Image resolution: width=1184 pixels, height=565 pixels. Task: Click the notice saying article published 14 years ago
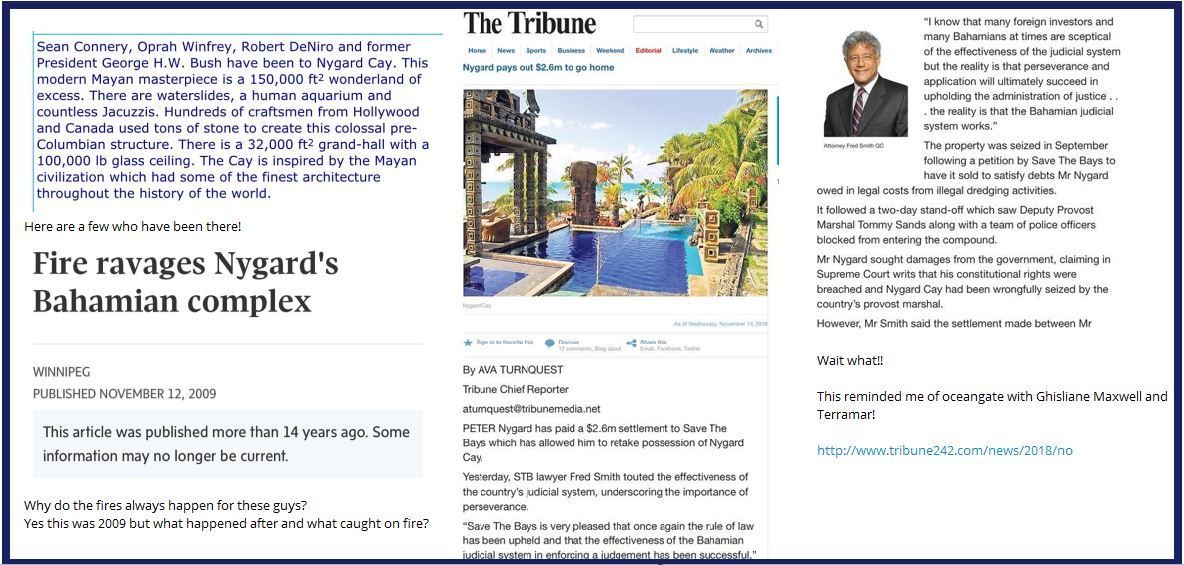pos(227,444)
